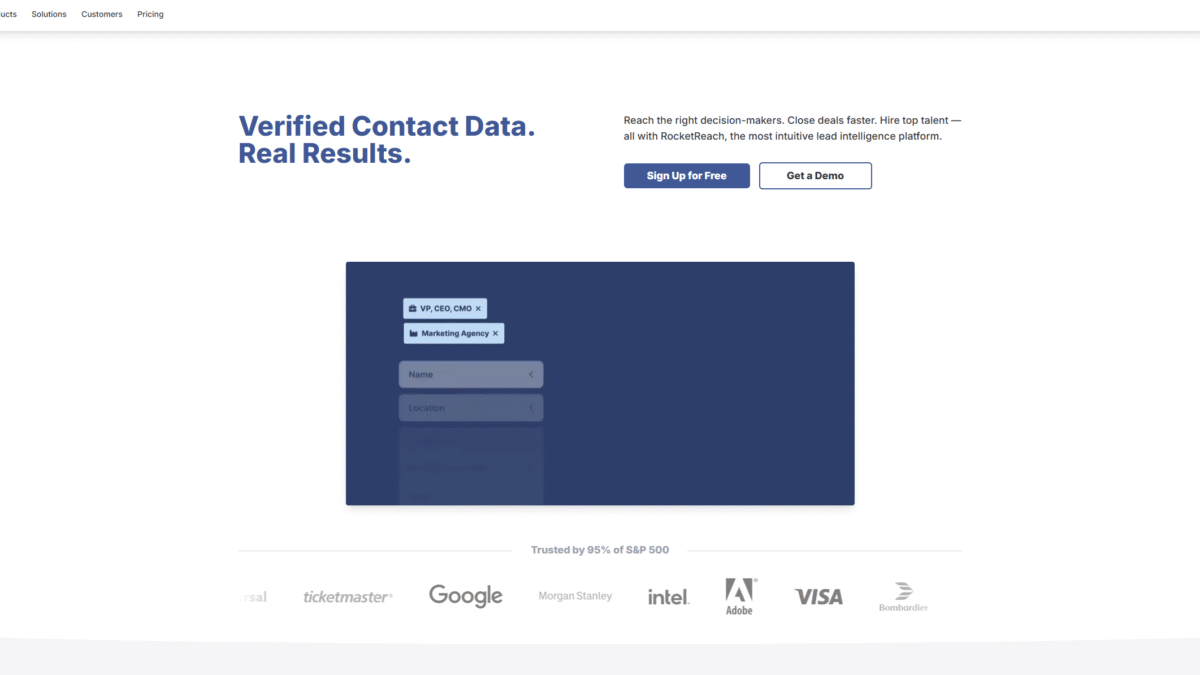Click the Sign Up for Free button
The height and width of the screenshot is (675, 1200).
click(687, 176)
